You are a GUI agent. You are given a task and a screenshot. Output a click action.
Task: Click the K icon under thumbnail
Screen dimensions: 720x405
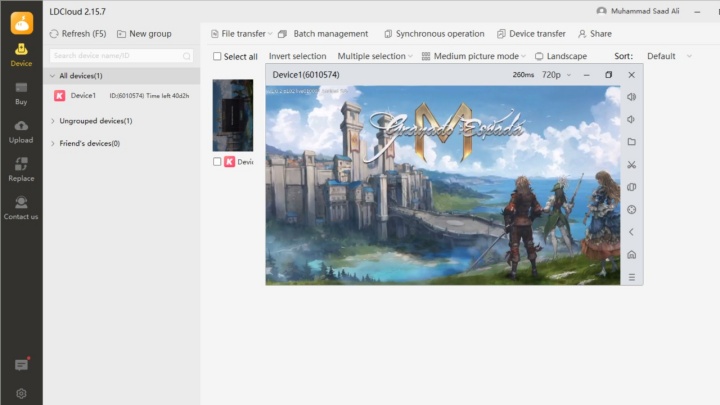coord(230,162)
